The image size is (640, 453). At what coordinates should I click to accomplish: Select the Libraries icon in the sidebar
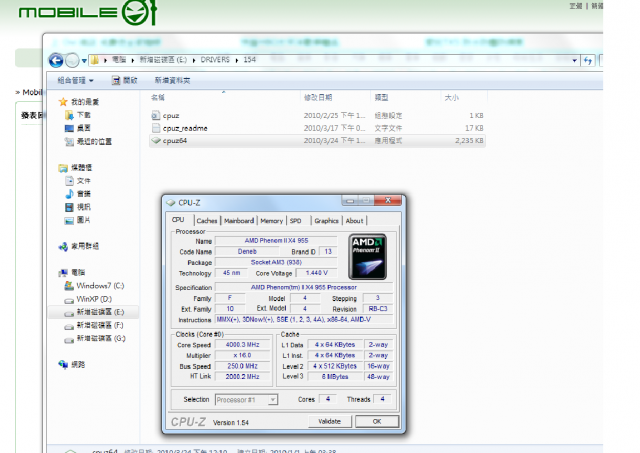coord(63,168)
